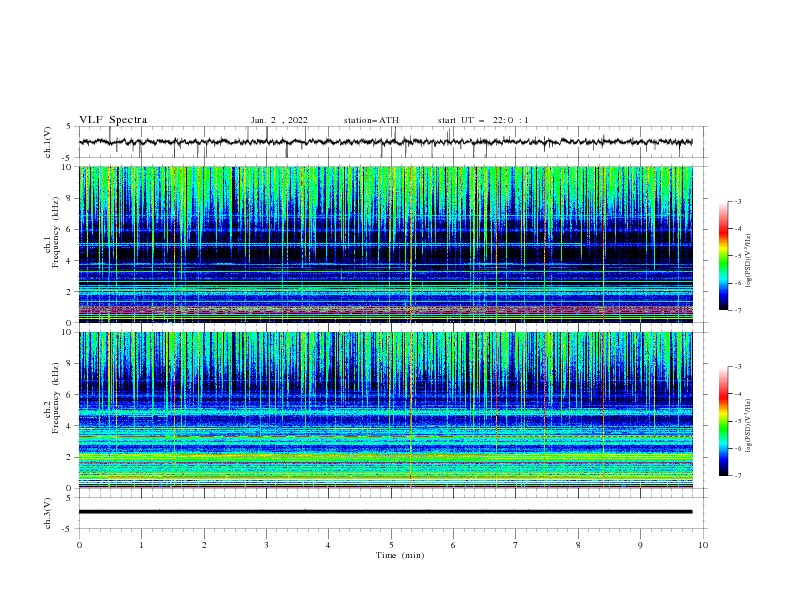
Task: Click the time axis tick label '5'
Action: pos(391,545)
